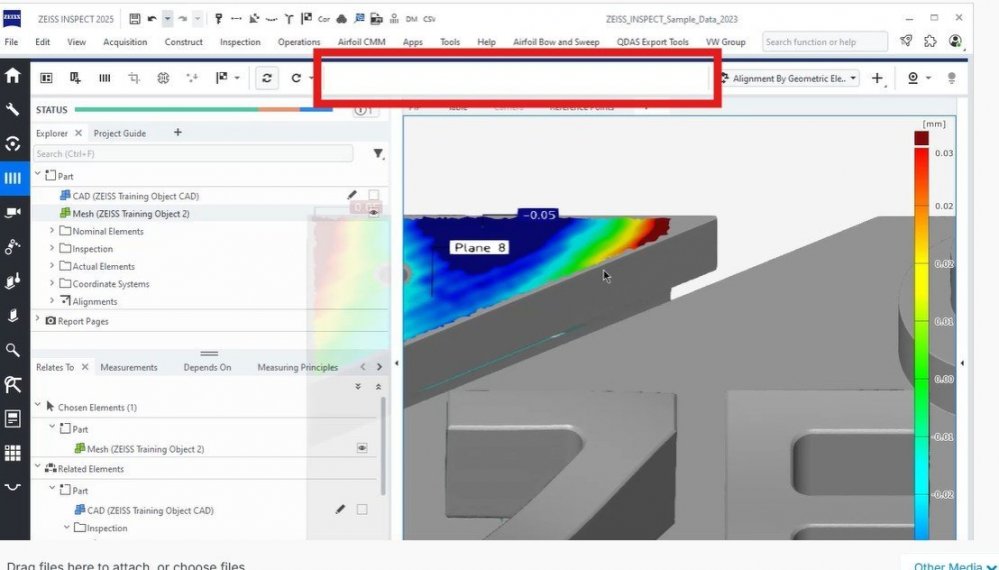Open the Construct menu

pyautogui.click(x=183, y=42)
